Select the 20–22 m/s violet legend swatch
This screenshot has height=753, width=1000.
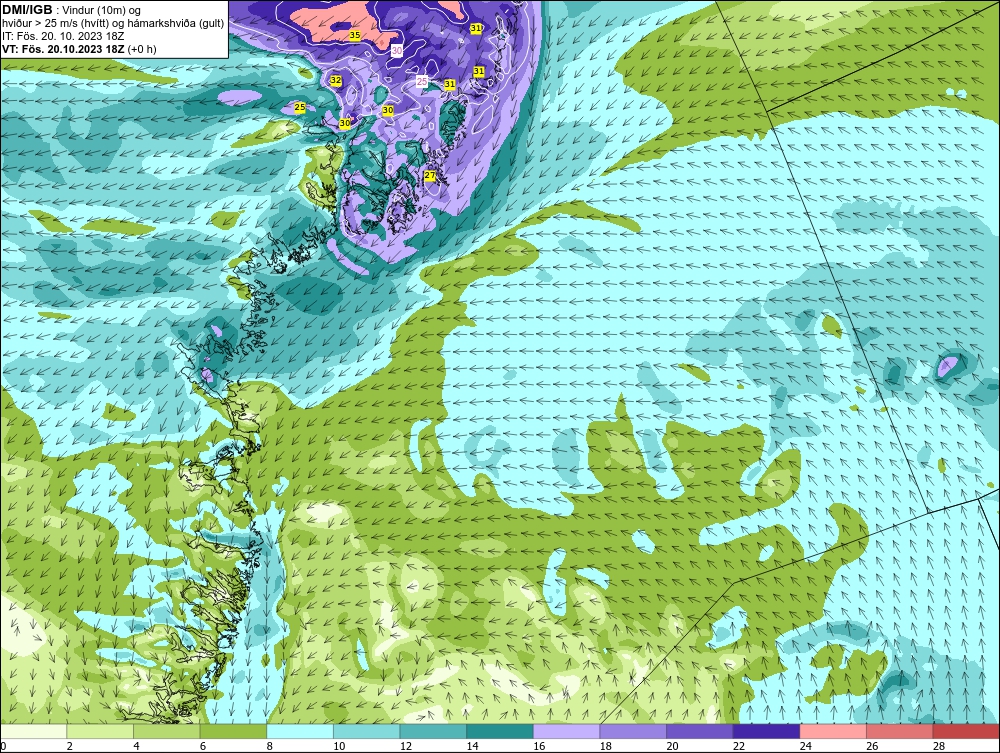(700, 731)
